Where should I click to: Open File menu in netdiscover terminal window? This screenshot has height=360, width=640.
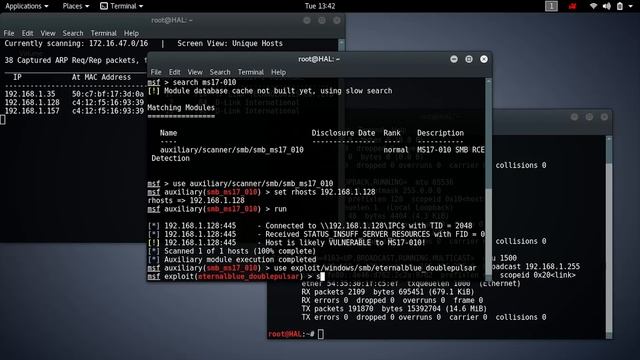pos(9,33)
